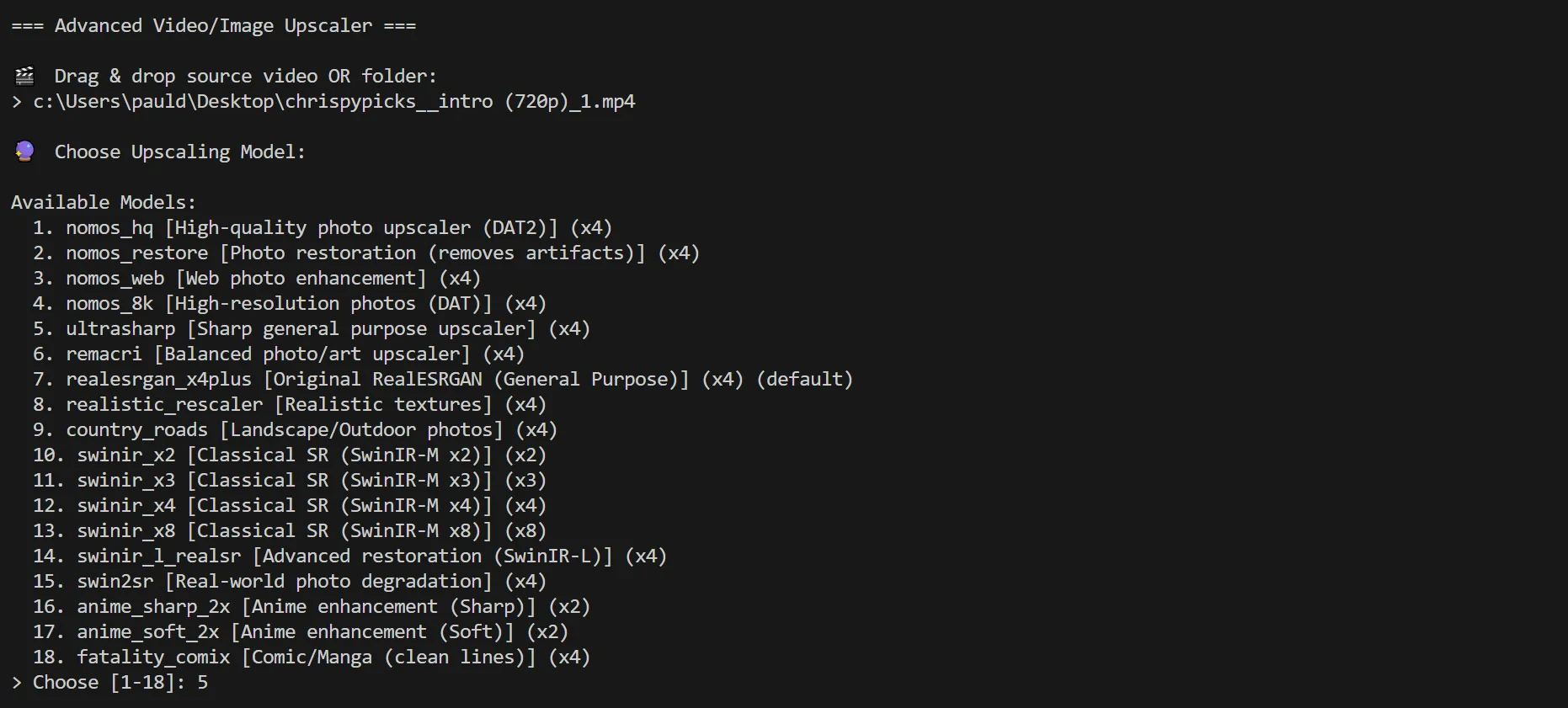The width and height of the screenshot is (1568, 708).
Task: Click the realistic_rescaler realistic textures line
Action: tap(289, 405)
